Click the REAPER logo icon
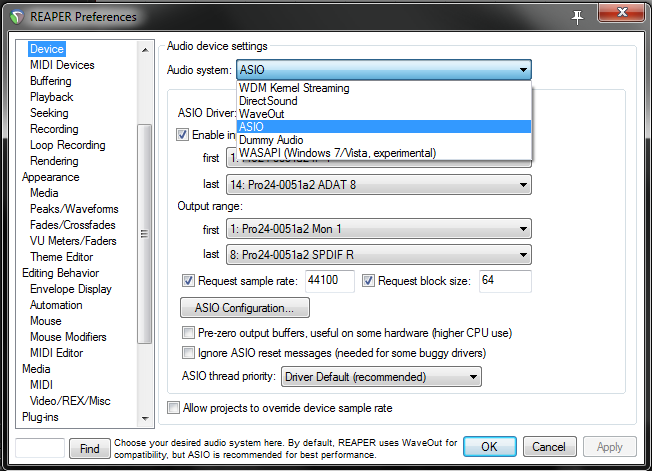This screenshot has height=471, width=652. (17, 17)
